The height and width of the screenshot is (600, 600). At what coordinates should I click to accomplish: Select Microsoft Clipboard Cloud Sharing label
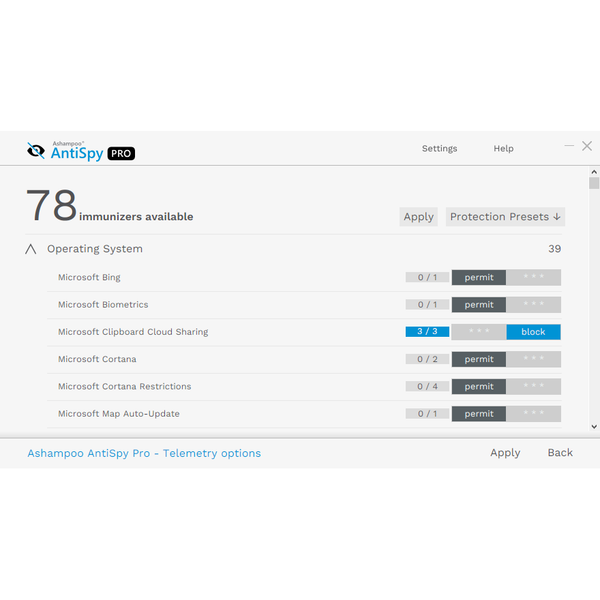click(x=133, y=332)
